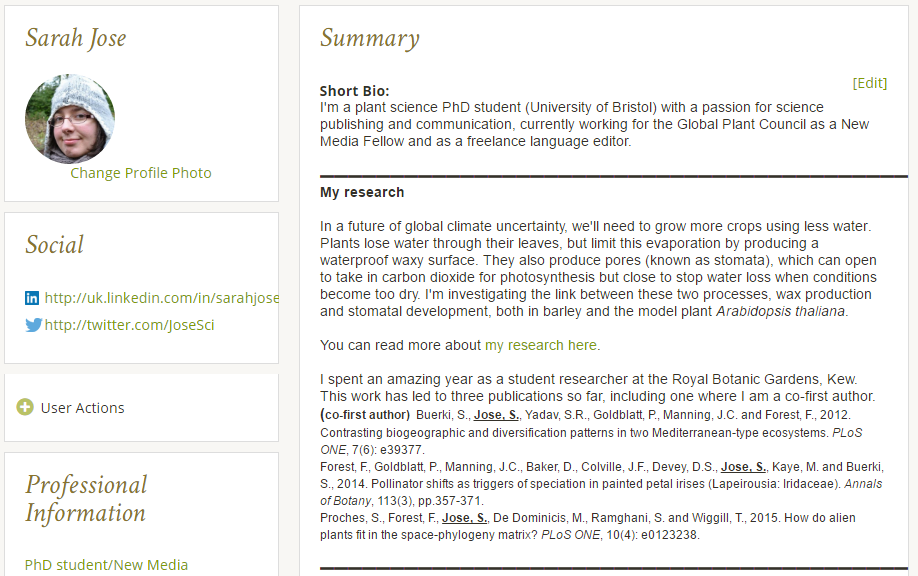Click the Summary section heading

(370, 39)
